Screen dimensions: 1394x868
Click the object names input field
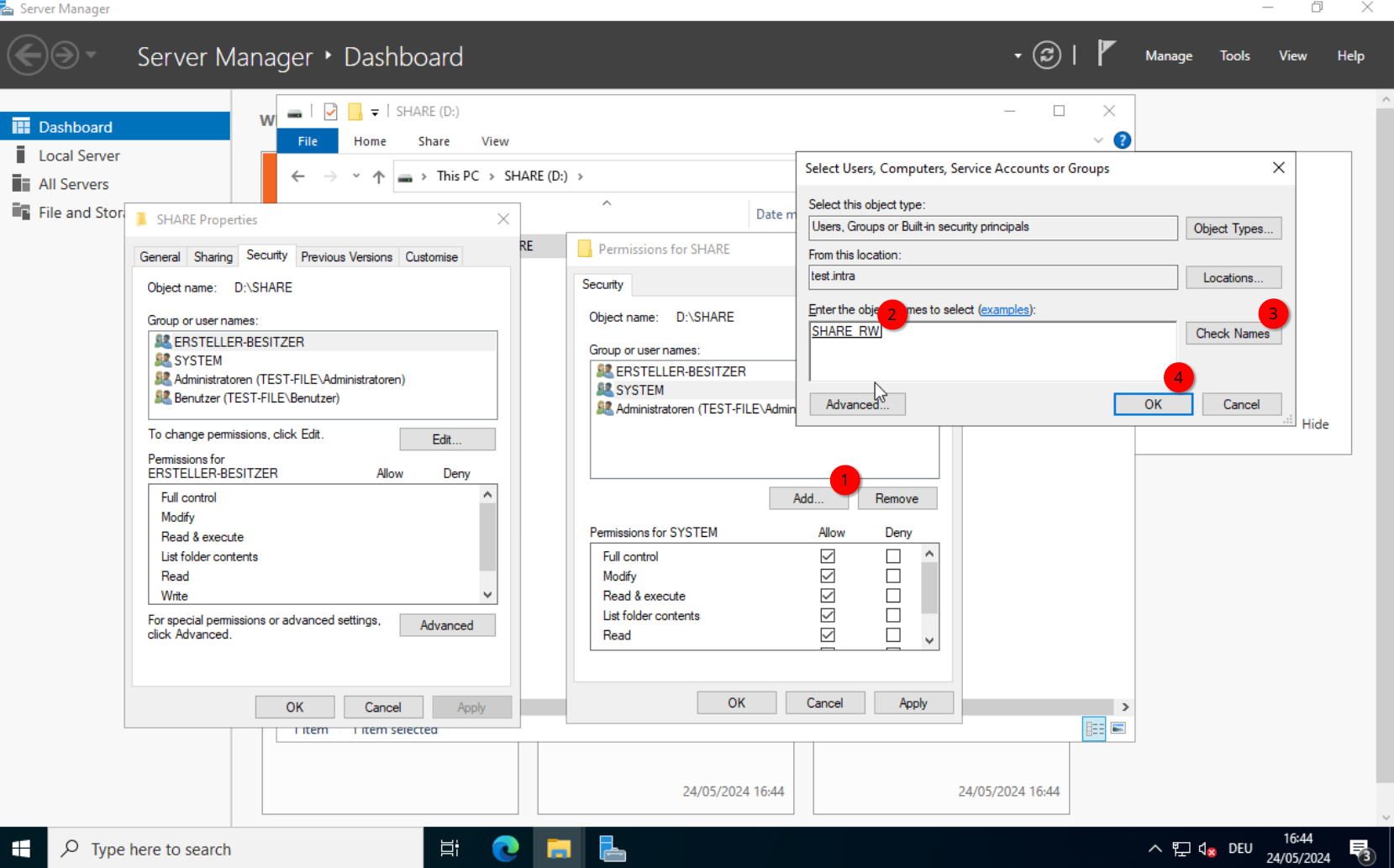(x=992, y=350)
